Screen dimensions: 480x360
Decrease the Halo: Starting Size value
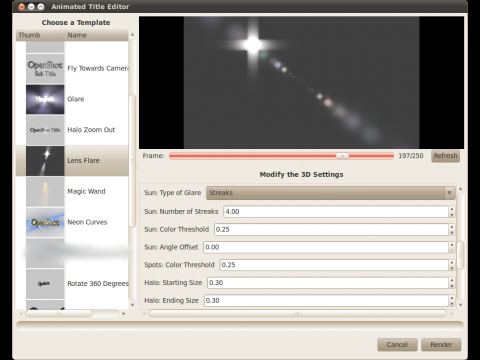tap(452, 286)
